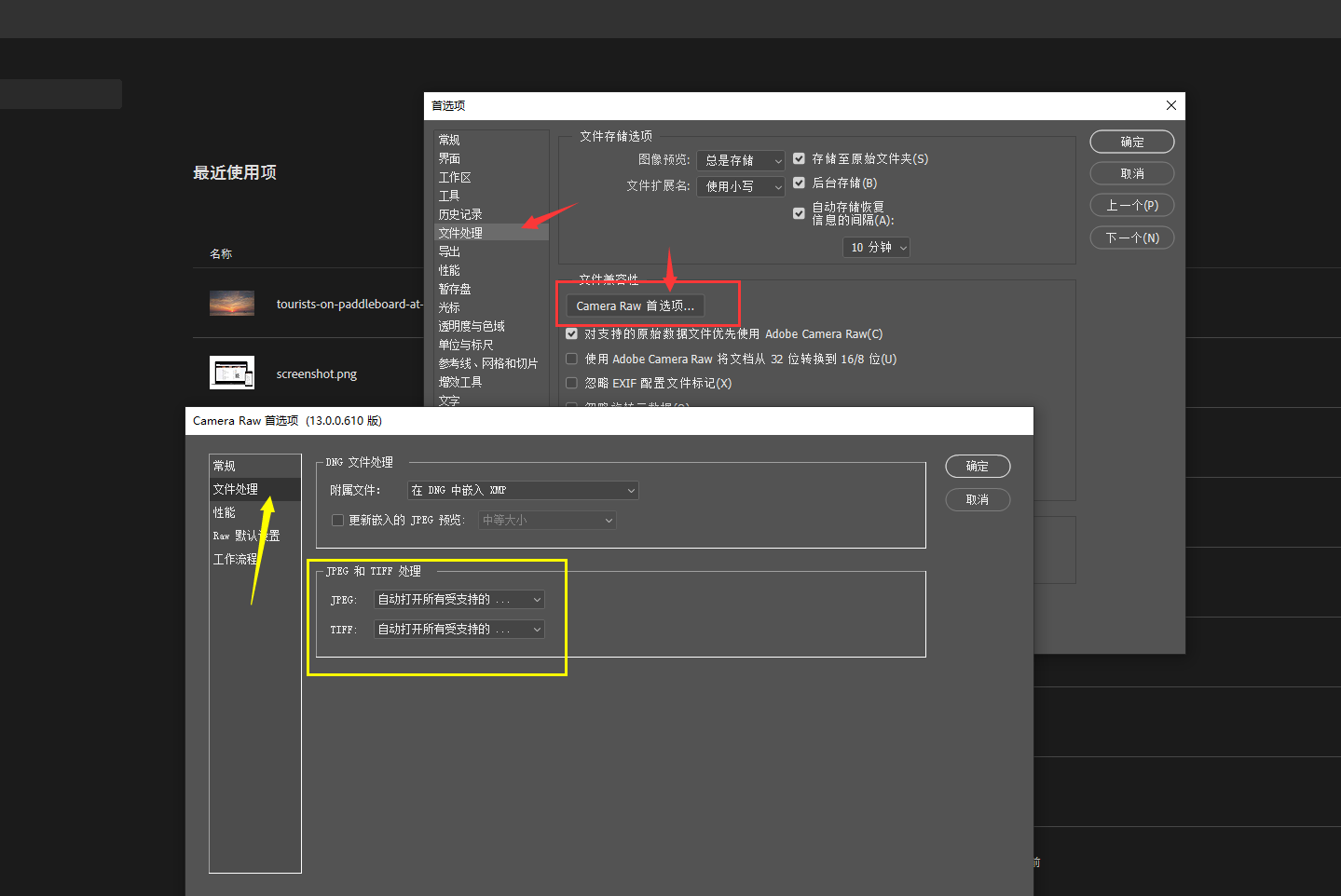1341x896 pixels.
Task: Go to 下一个(N) preferences page
Action: pyautogui.click(x=1132, y=238)
